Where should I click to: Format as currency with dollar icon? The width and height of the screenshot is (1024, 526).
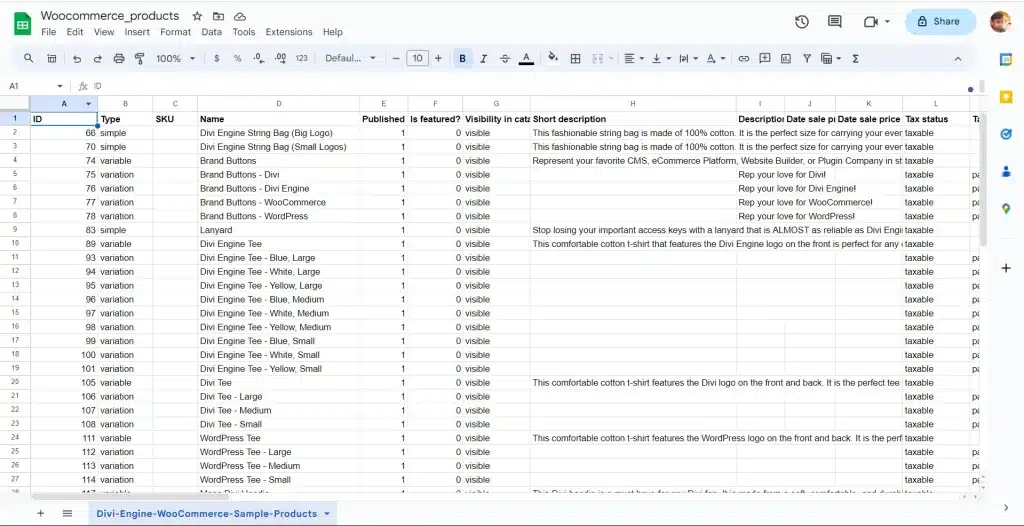click(217, 59)
